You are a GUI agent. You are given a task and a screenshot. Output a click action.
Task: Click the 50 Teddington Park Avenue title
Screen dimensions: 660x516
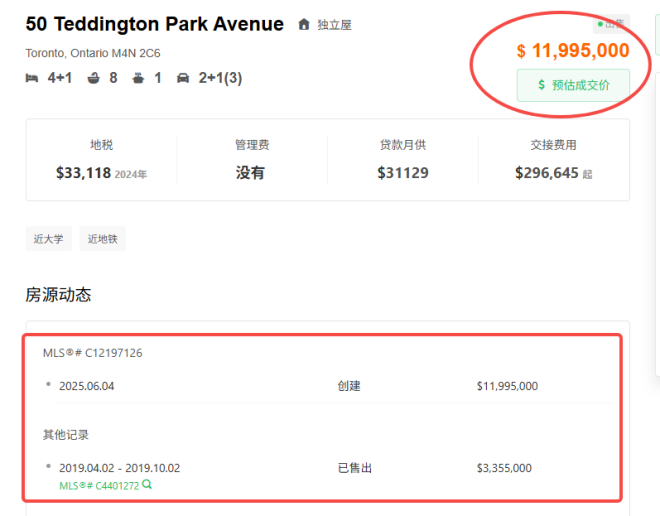(154, 24)
